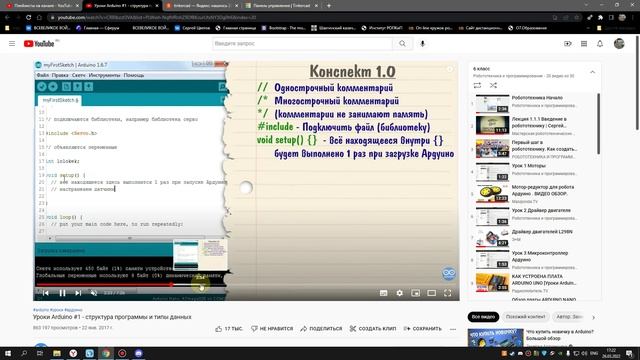Click the video watermark channel logo
The image size is (640, 360).
coord(449,273)
